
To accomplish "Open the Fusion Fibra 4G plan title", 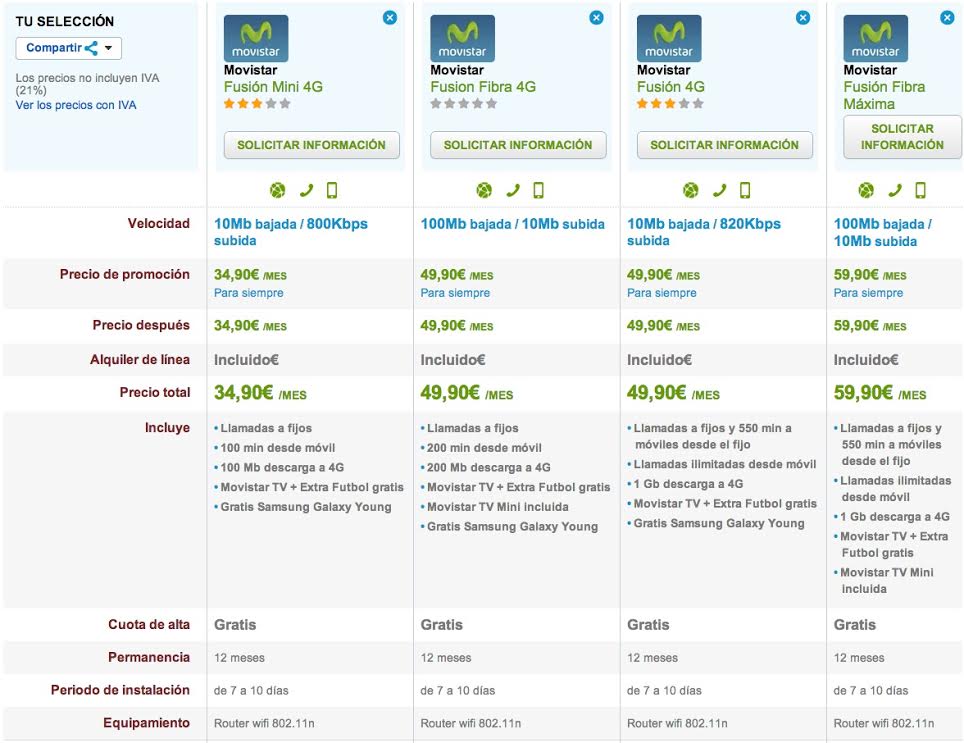I will 483,87.
